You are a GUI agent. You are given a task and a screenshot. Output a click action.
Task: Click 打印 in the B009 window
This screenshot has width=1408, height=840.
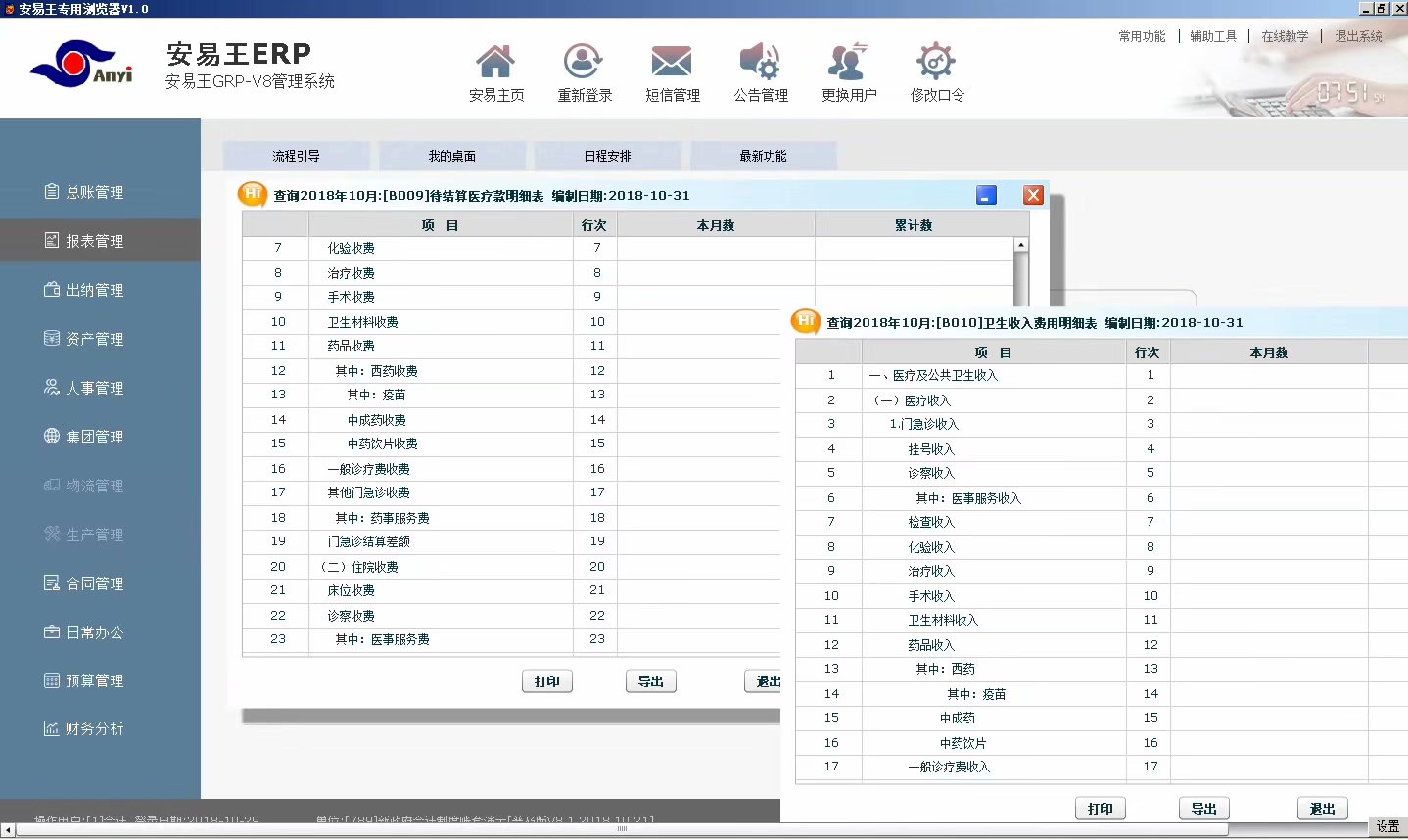547,681
